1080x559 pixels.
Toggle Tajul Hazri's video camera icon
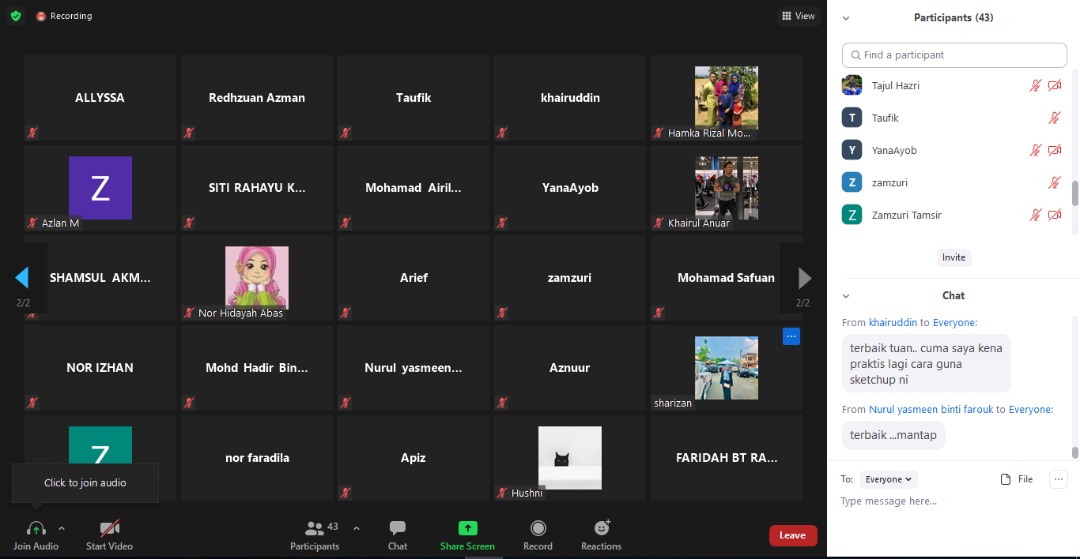click(1054, 86)
